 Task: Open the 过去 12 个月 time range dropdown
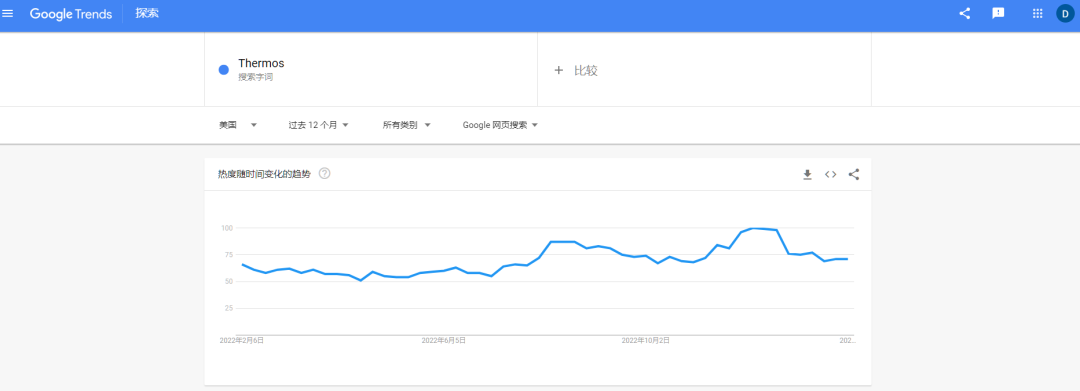[318, 125]
